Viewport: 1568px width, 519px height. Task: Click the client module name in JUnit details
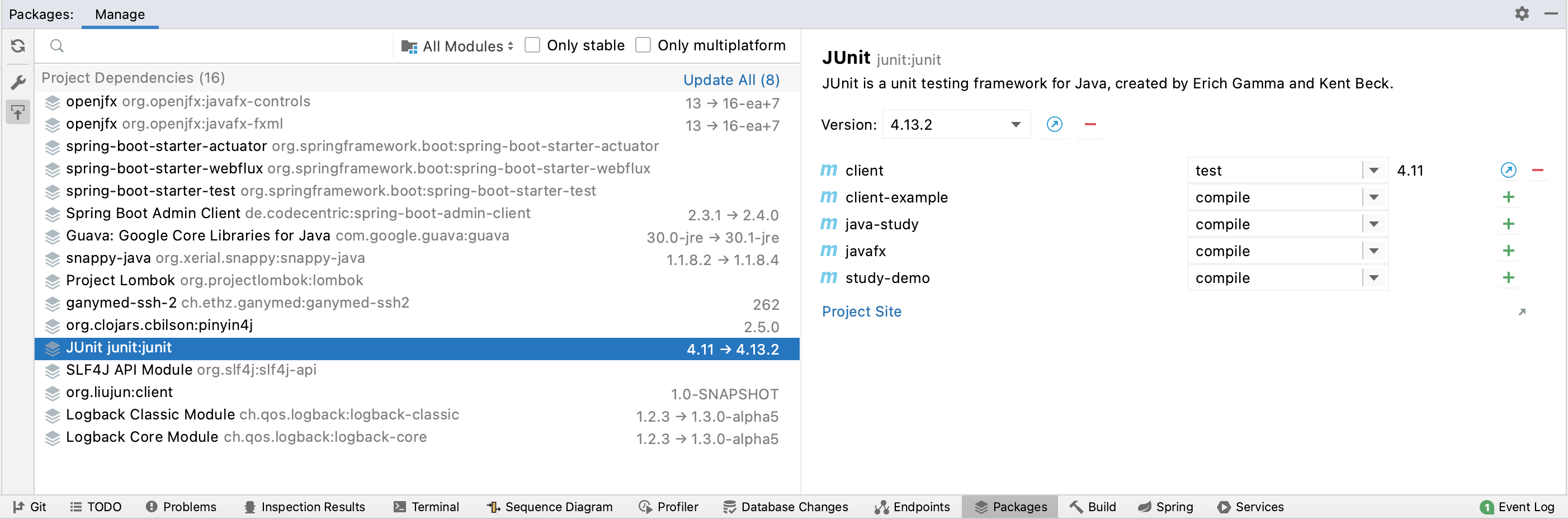[x=864, y=171]
